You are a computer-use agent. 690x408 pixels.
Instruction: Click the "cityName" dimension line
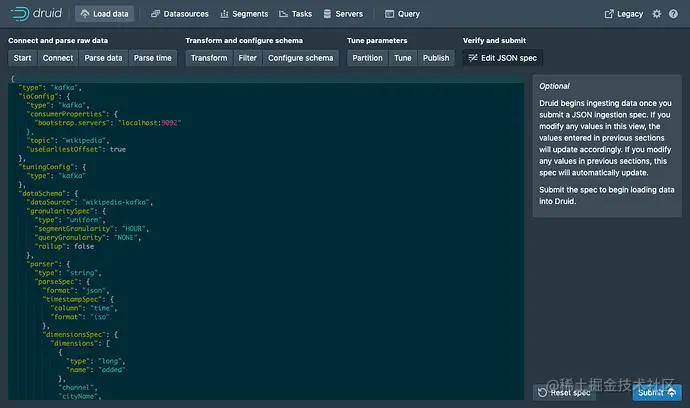pyautogui.click(x=80, y=396)
